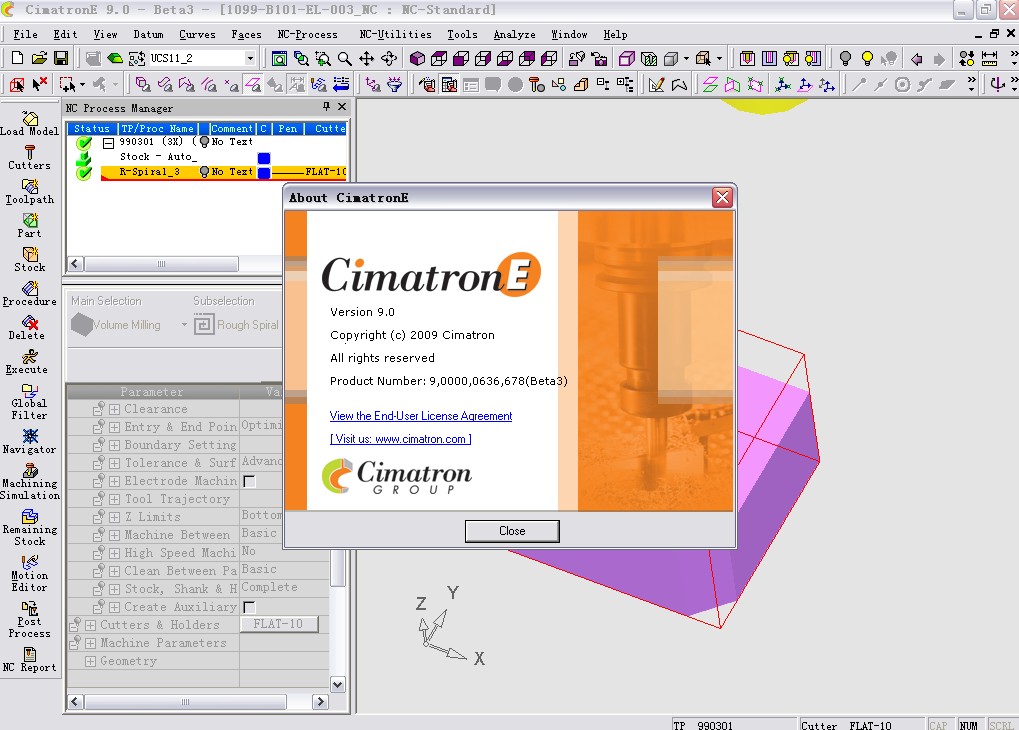Viewport: 1019px width, 730px height.
Task: Click the Open file toolbar icon
Action: tap(39, 59)
